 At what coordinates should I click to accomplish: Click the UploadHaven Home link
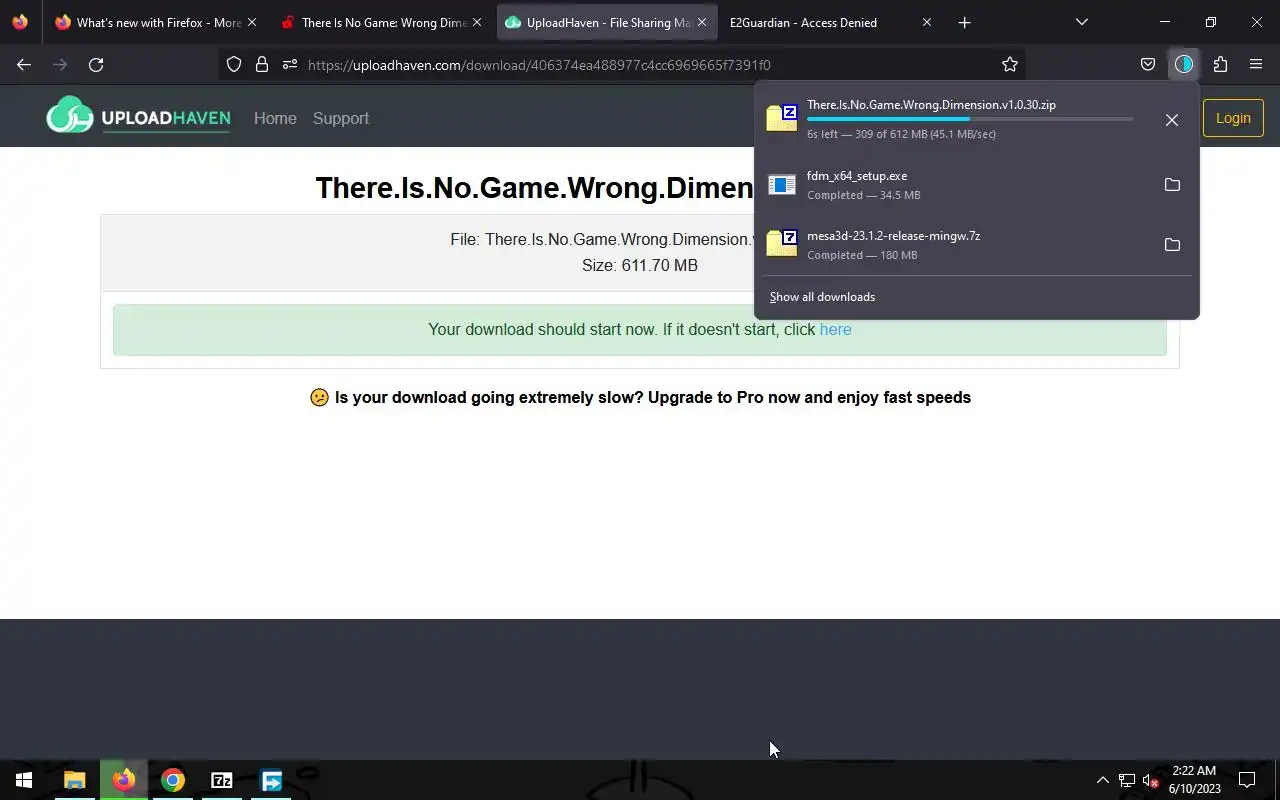click(275, 118)
